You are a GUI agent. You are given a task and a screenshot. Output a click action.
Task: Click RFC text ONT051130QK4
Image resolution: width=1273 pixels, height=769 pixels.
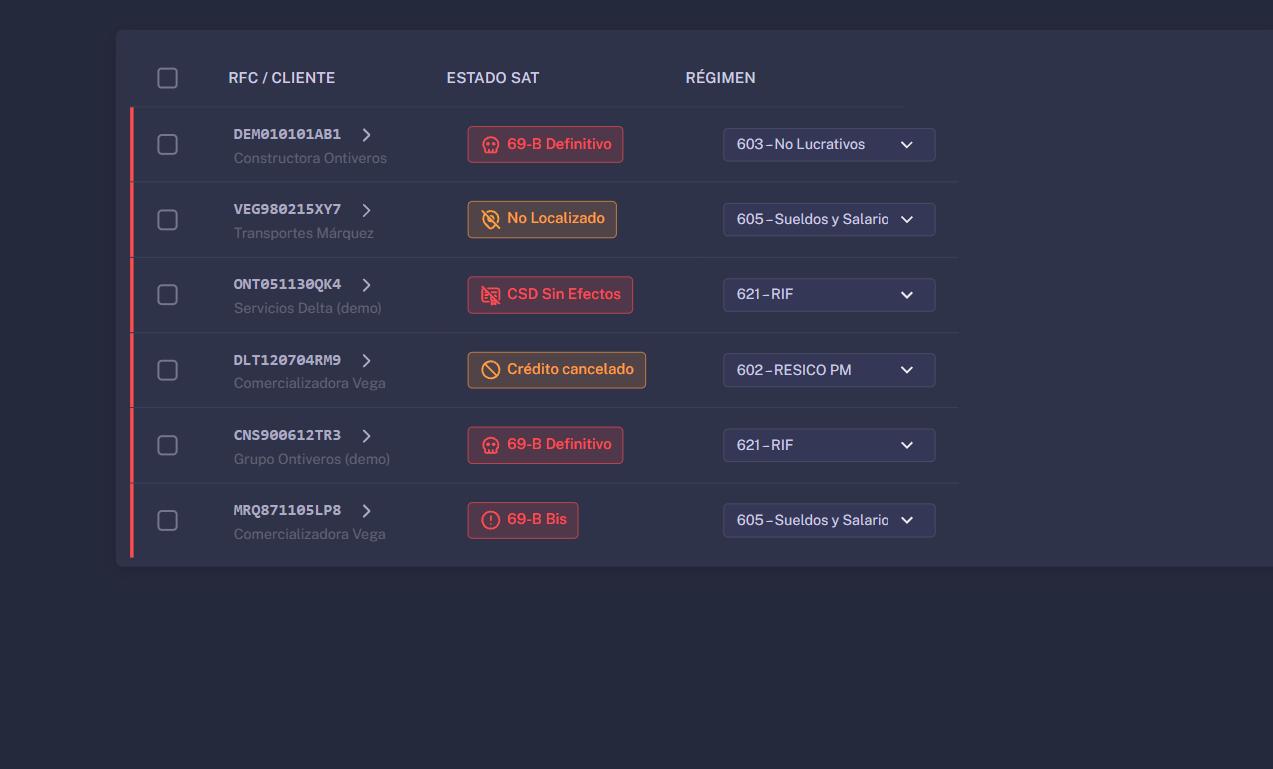(x=287, y=284)
